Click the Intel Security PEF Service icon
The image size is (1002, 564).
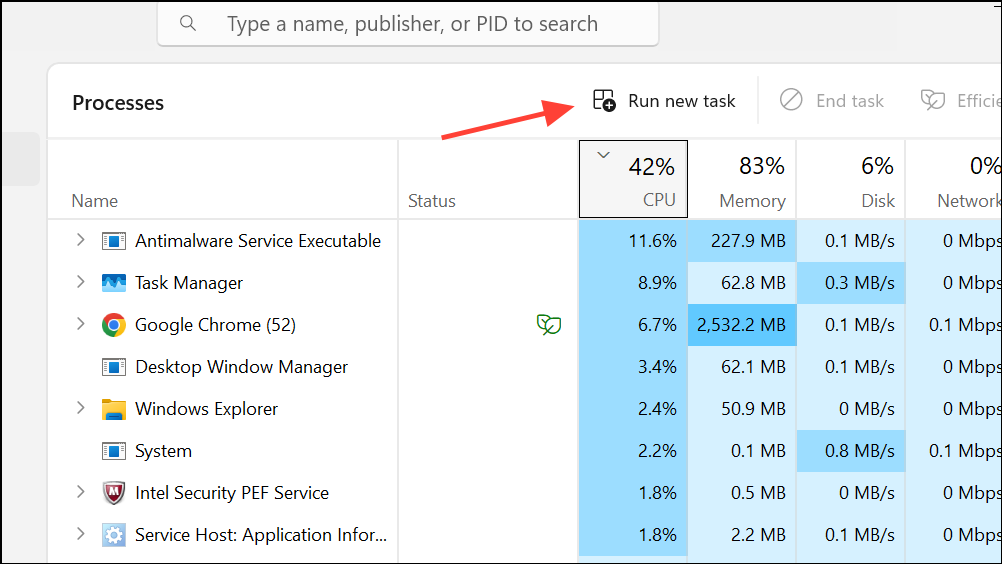[x=114, y=493]
